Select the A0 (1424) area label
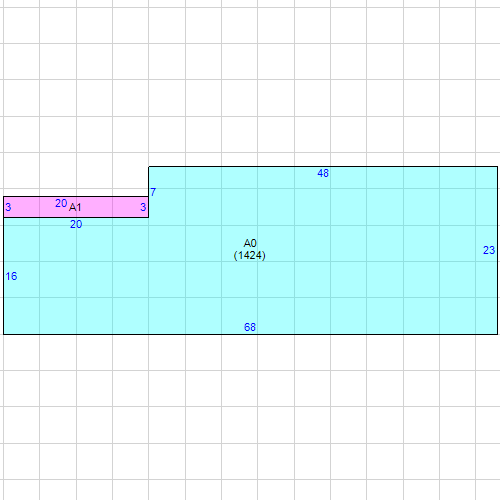Image resolution: width=500 pixels, height=500 pixels. tap(250, 249)
